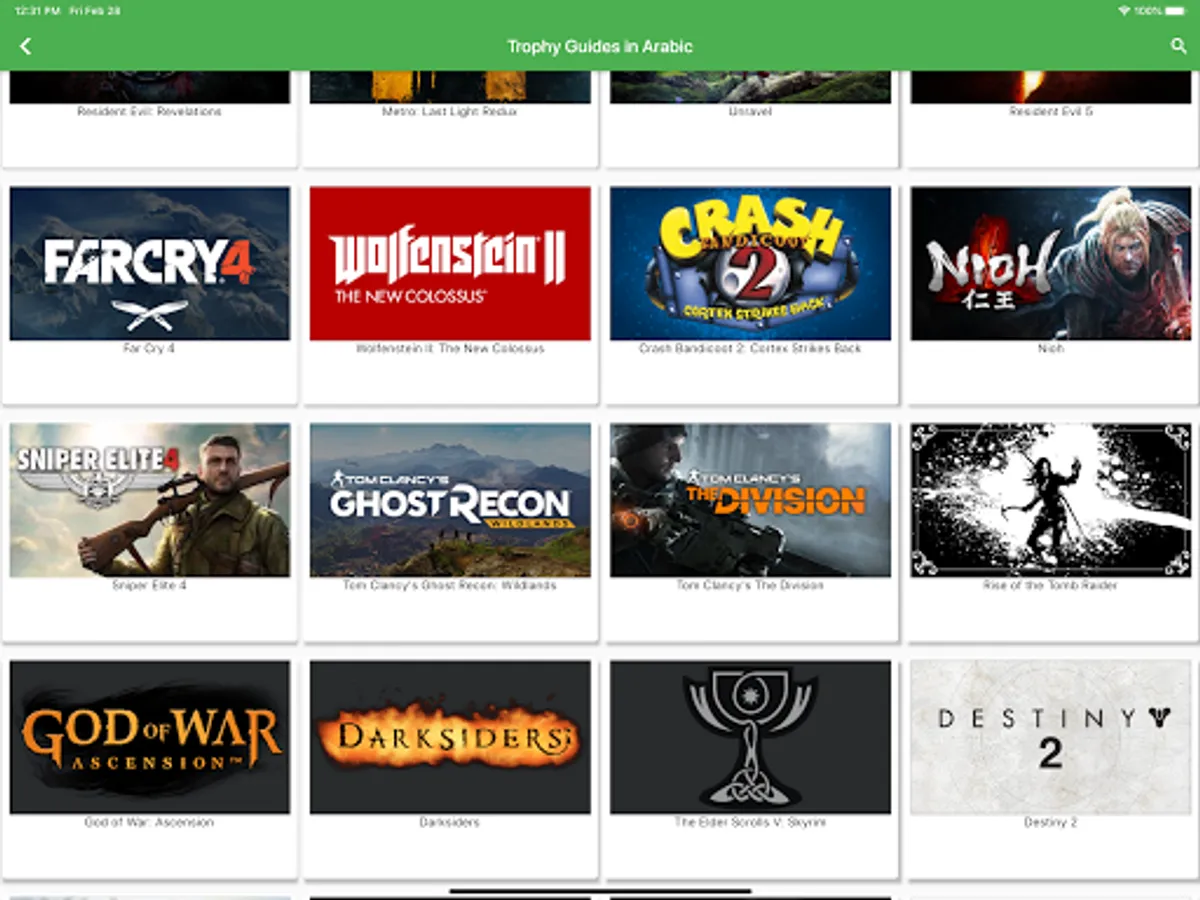Screen dimensions: 1200x900
Task: Open search with the magnifier icon
Action: click(1178, 46)
